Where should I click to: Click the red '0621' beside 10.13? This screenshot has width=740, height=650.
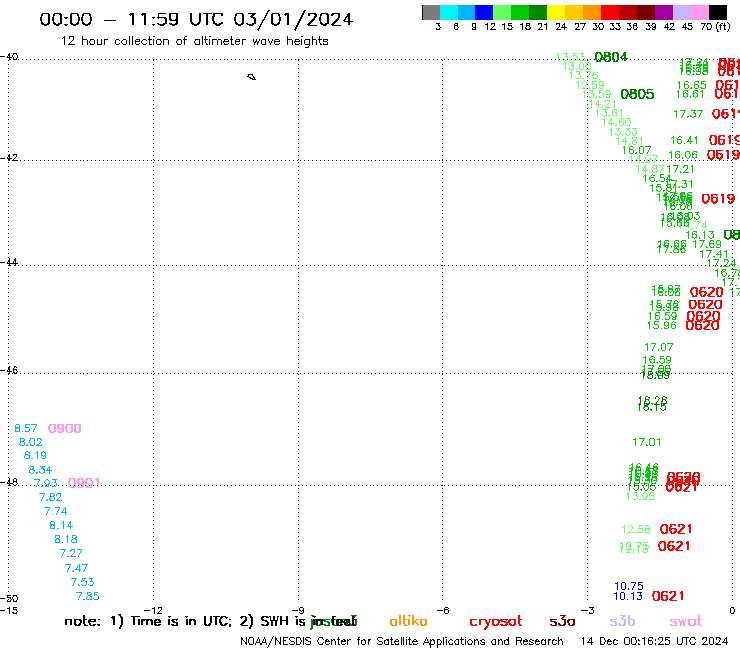pyautogui.click(x=668, y=596)
